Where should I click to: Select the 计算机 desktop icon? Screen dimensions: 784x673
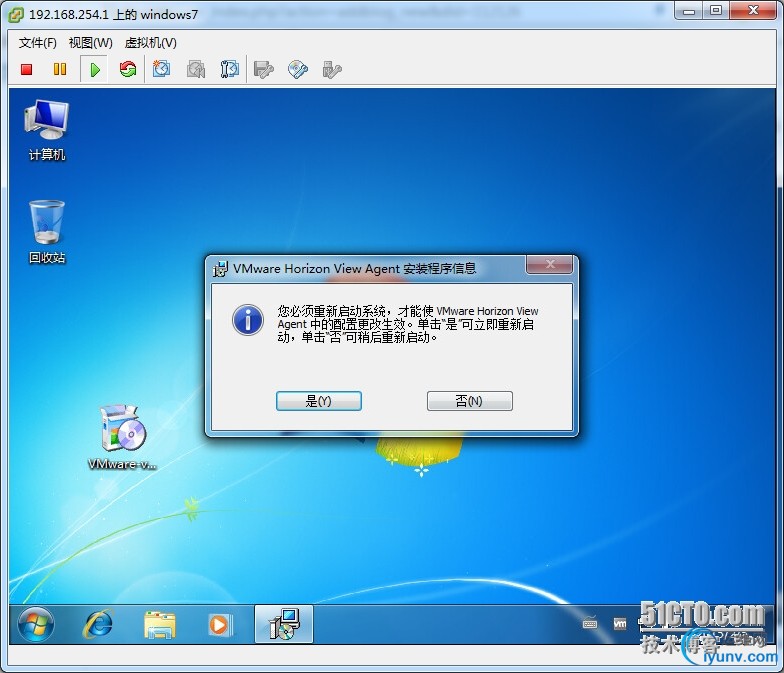(x=46, y=130)
